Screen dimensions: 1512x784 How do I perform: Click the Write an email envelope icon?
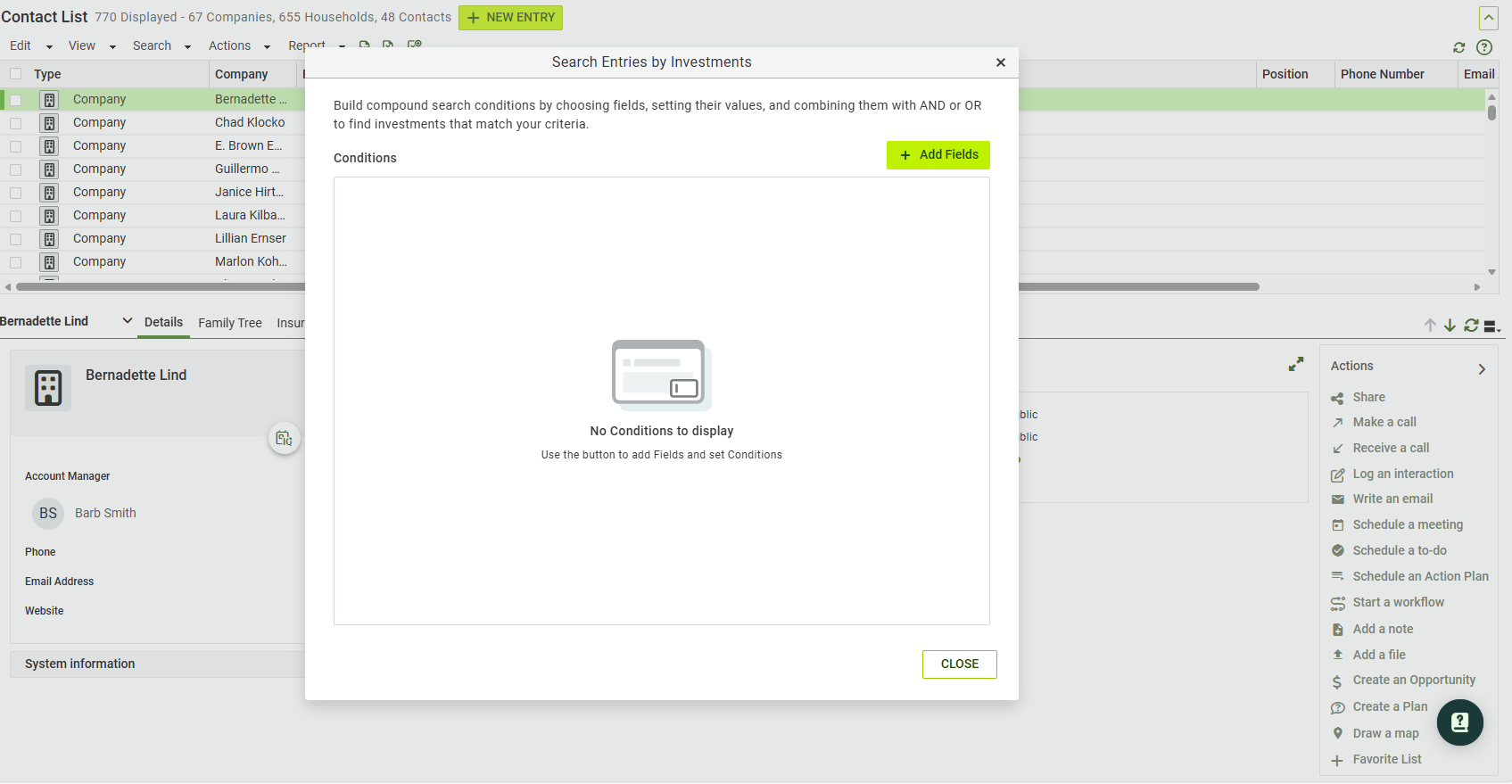[x=1337, y=499]
